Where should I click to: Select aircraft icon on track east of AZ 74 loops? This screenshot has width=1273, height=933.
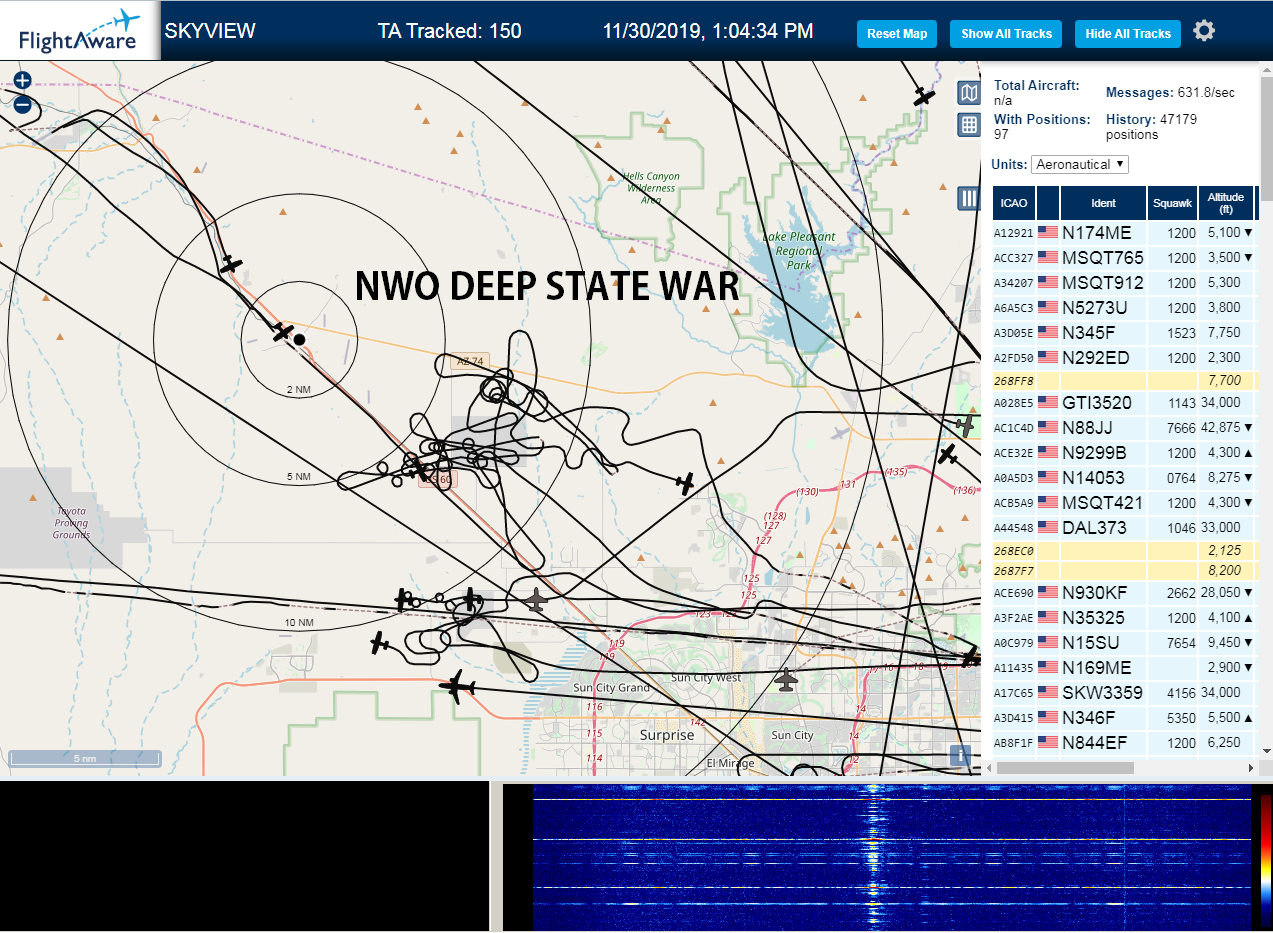point(684,484)
